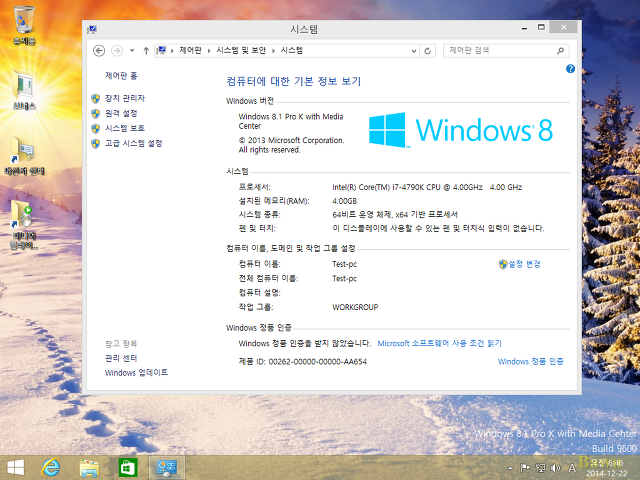Open 장치 관리자 link
This screenshot has width=640, height=480.
(125, 98)
